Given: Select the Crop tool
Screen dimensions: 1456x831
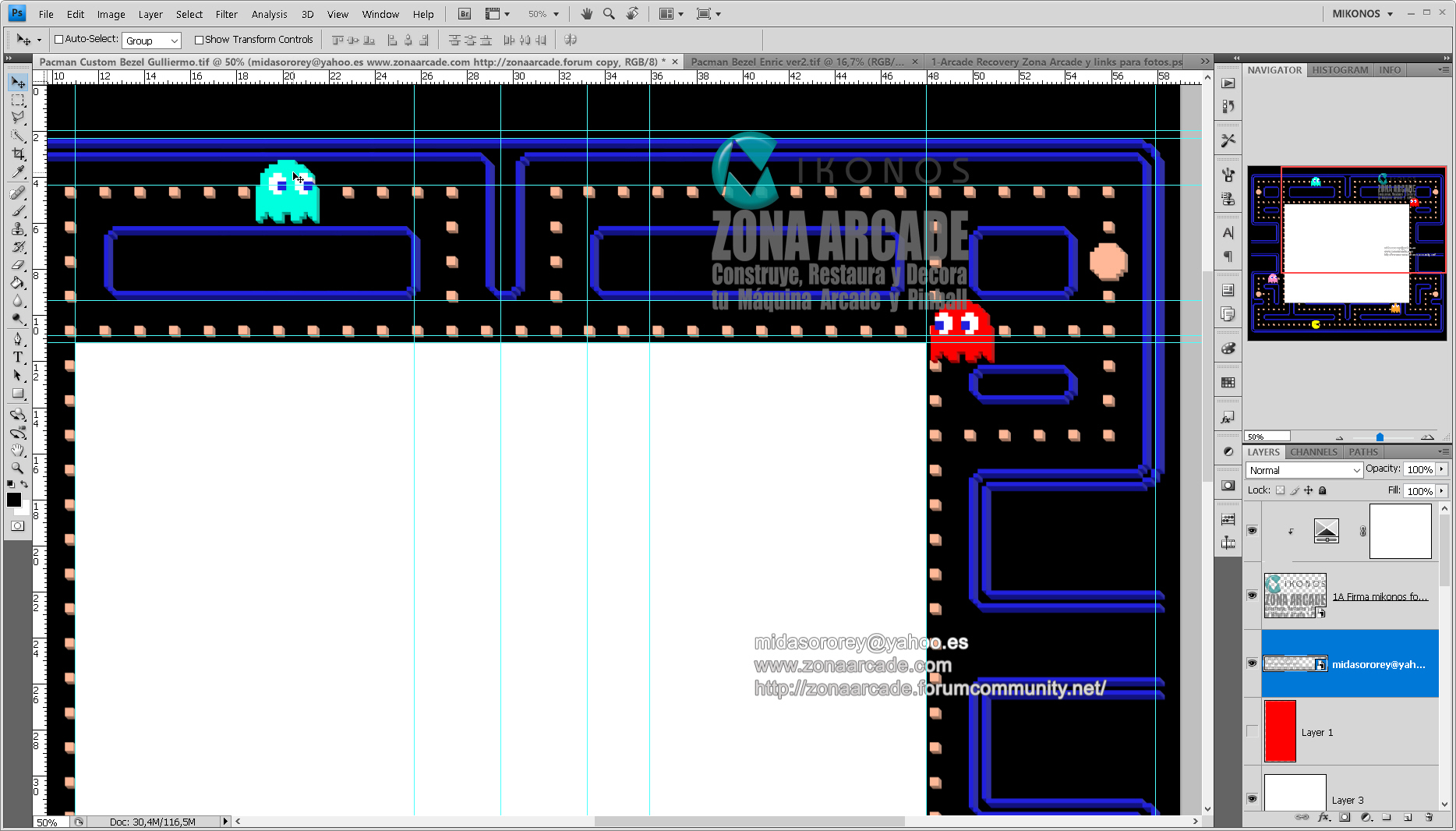Looking at the screenshot, I should pyautogui.click(x=18, y=153).
